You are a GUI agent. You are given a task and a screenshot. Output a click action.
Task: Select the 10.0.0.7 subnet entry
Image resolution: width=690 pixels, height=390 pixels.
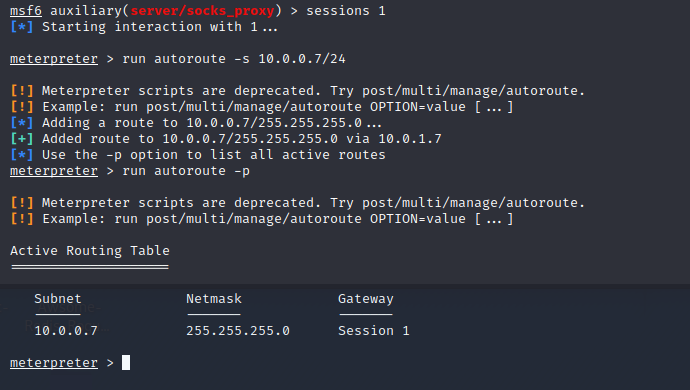point(66,331)
